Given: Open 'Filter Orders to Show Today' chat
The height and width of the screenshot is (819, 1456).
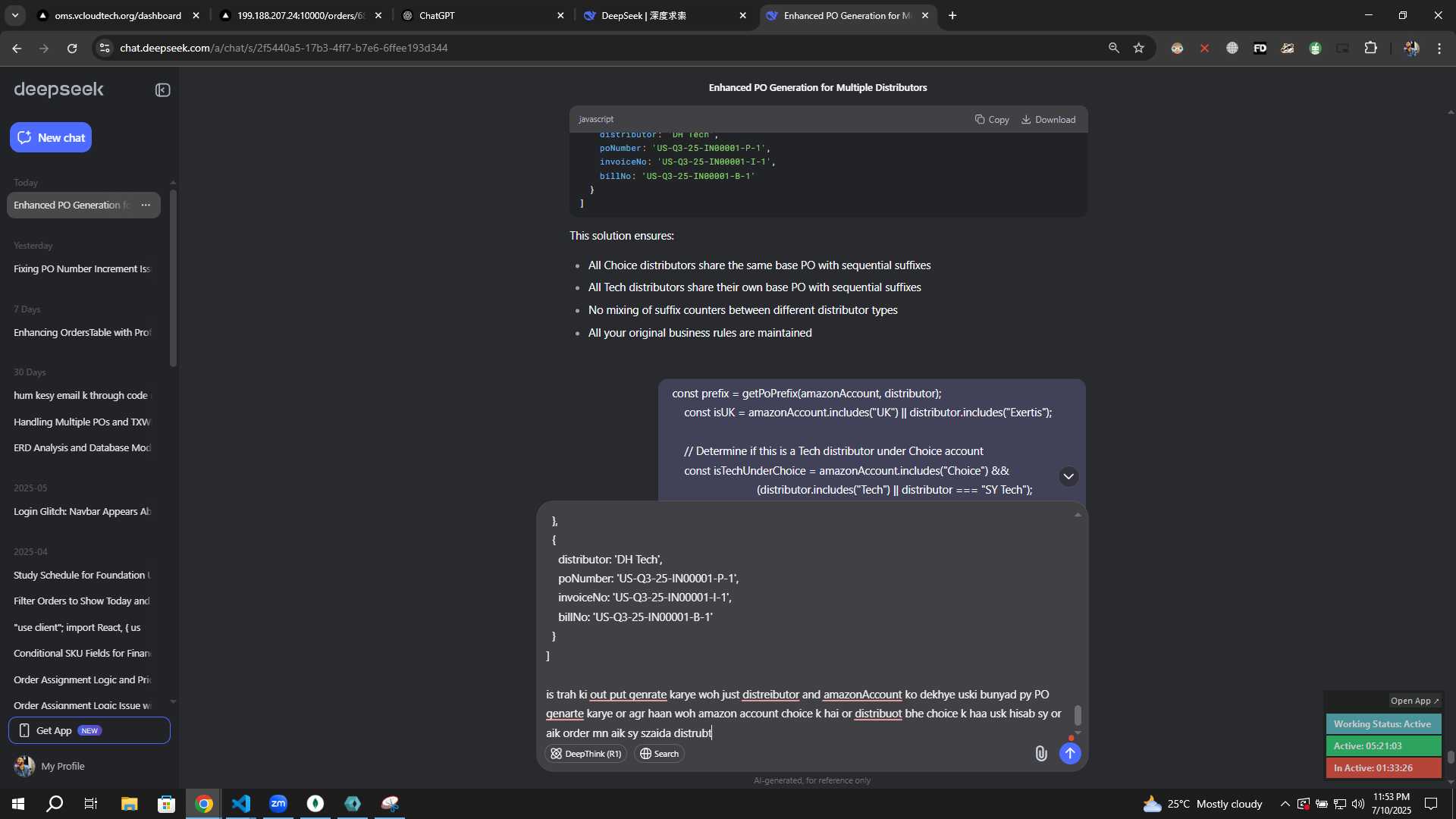Looking at the screenshot, I should [x=82, y=601].
